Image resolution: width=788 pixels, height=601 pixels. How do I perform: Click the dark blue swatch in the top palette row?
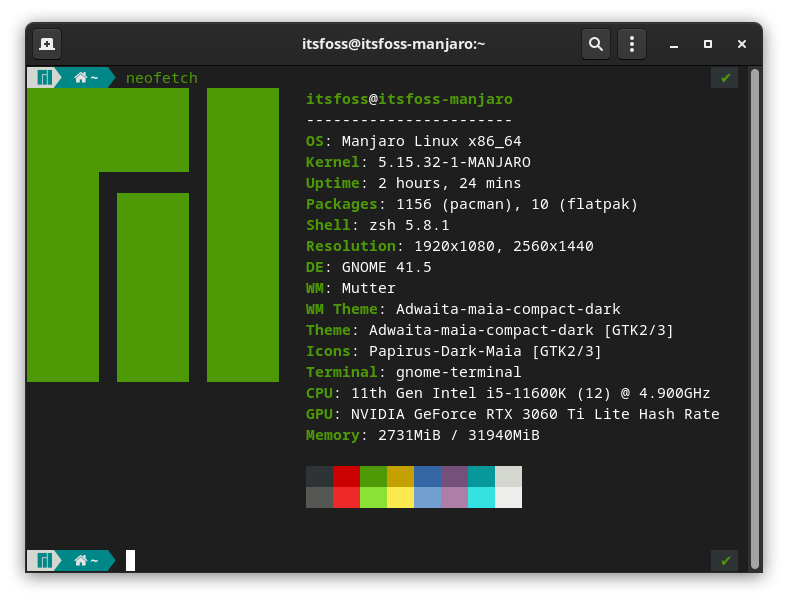click(427, 476)
